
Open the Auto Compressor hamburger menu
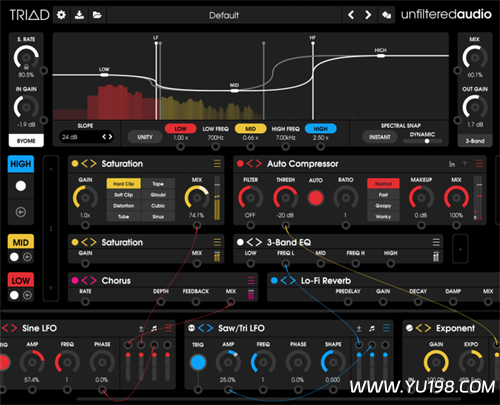(479, 163)
